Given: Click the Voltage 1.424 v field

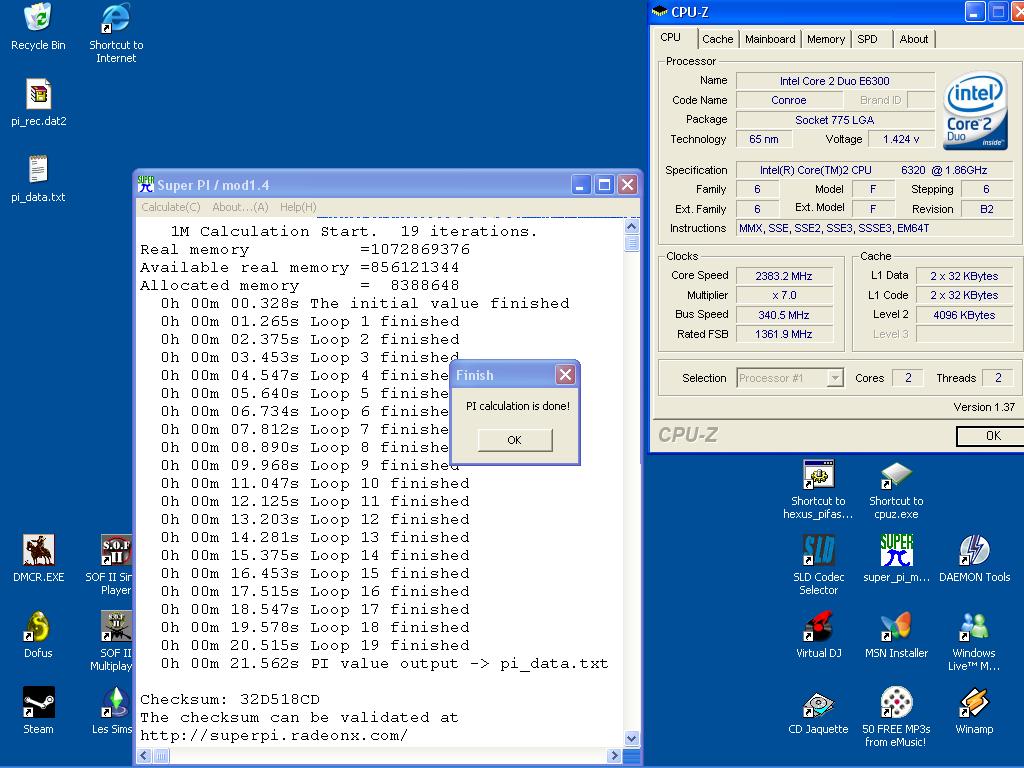Looking at the screenshot, I should (x=901, y=139).
